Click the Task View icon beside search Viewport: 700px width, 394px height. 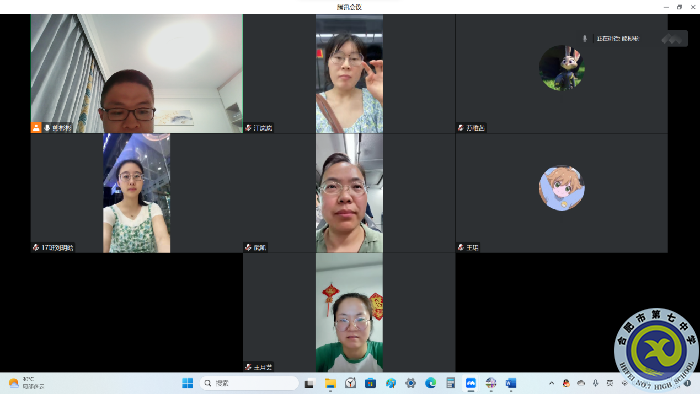309,383
